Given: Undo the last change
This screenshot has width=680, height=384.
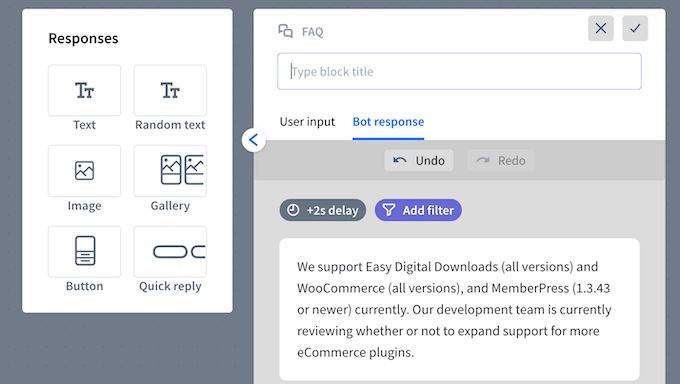Looking at the screenshot, I should click(419, 161).
